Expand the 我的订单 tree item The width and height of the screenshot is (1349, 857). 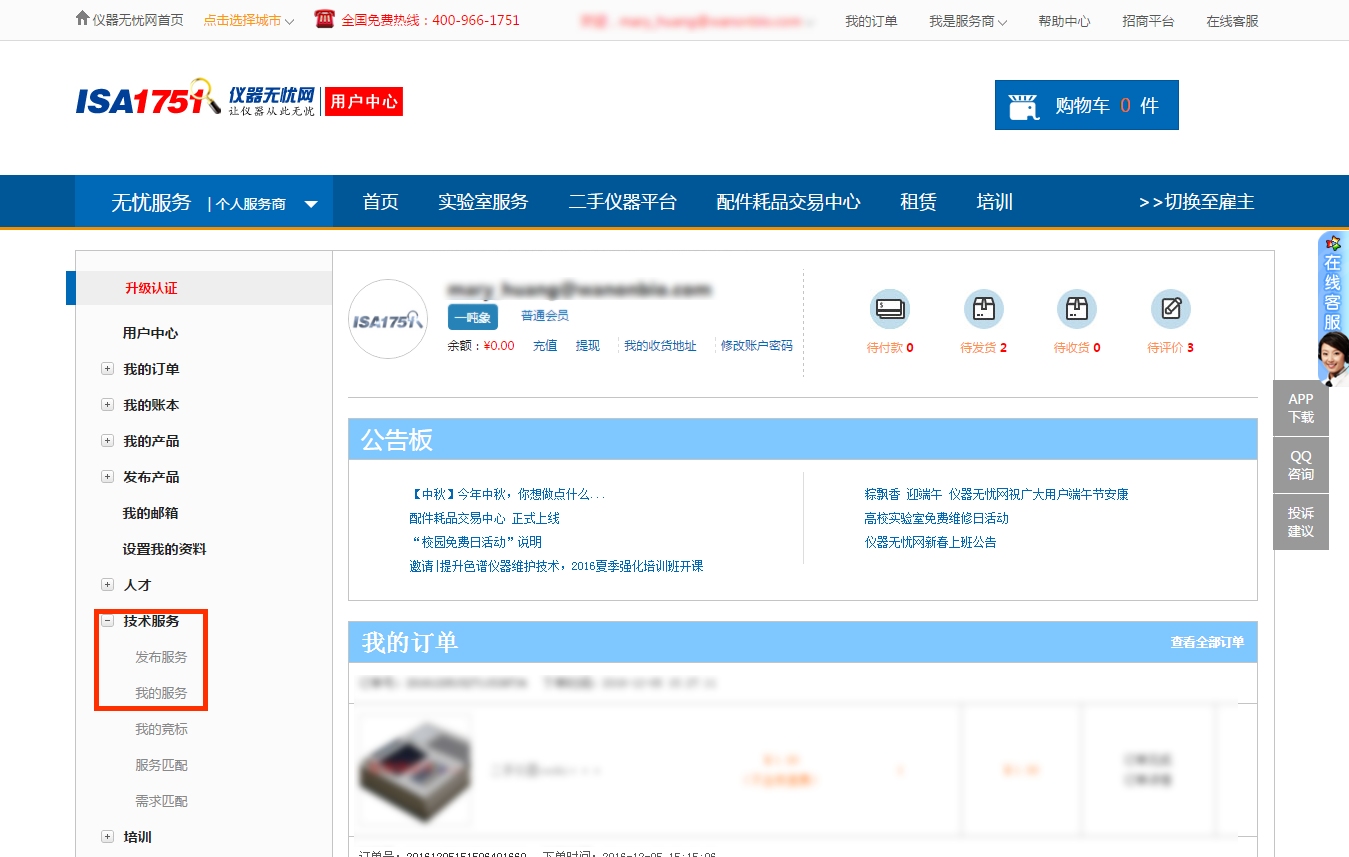[107, 368]
